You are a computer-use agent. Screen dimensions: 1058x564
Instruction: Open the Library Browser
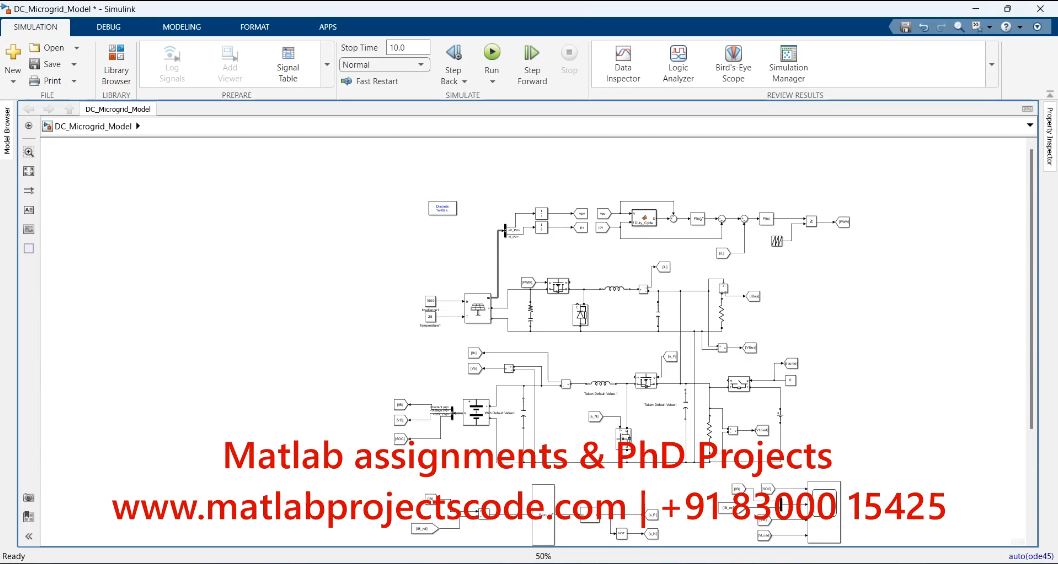116,65
